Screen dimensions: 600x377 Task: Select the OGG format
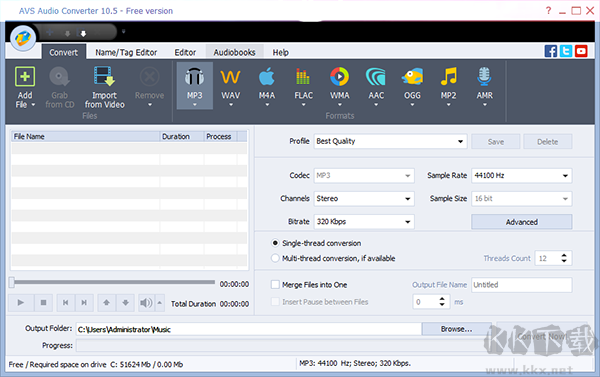tap(412, 86)
